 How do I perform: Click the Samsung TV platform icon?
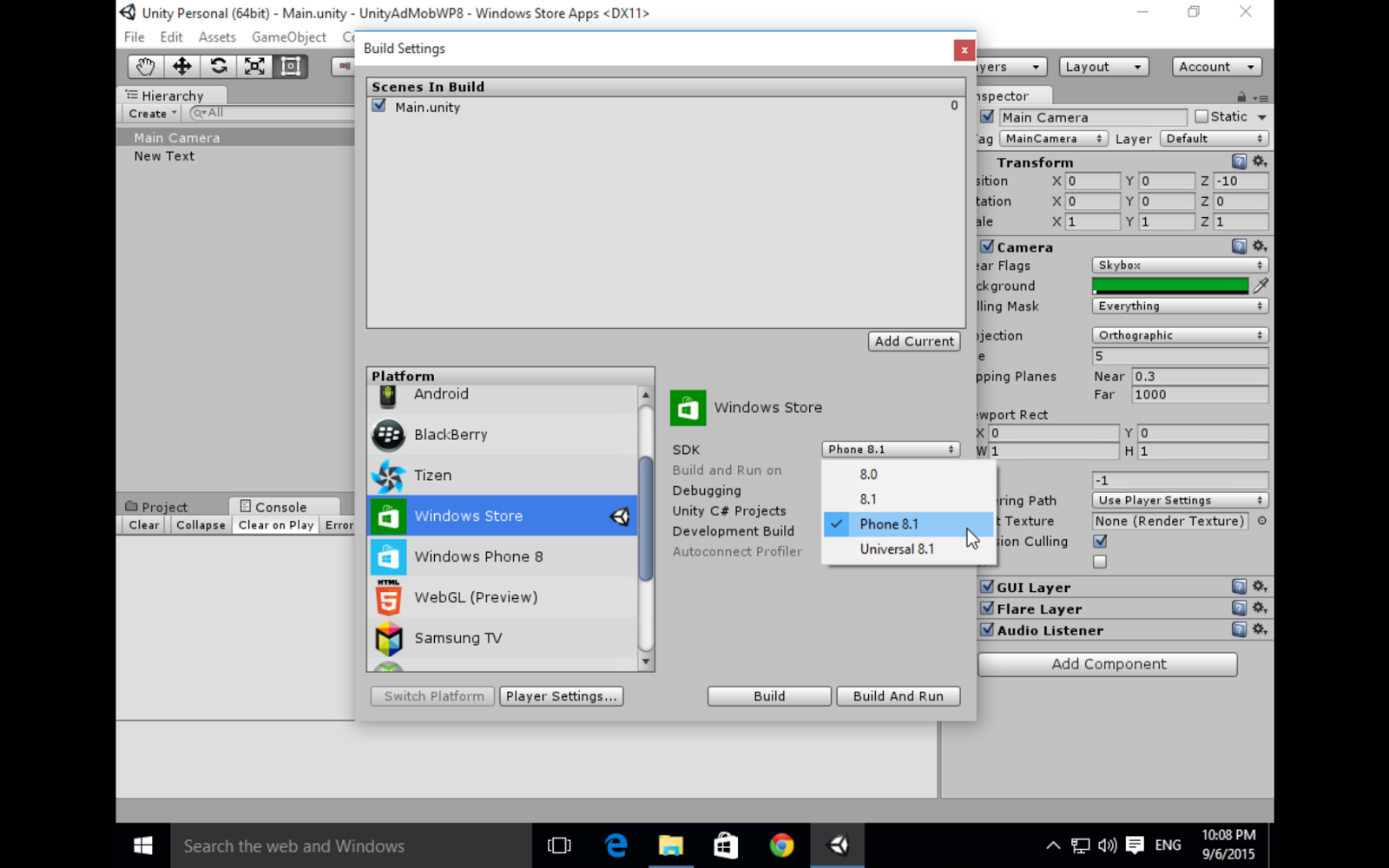coord(388,639)
